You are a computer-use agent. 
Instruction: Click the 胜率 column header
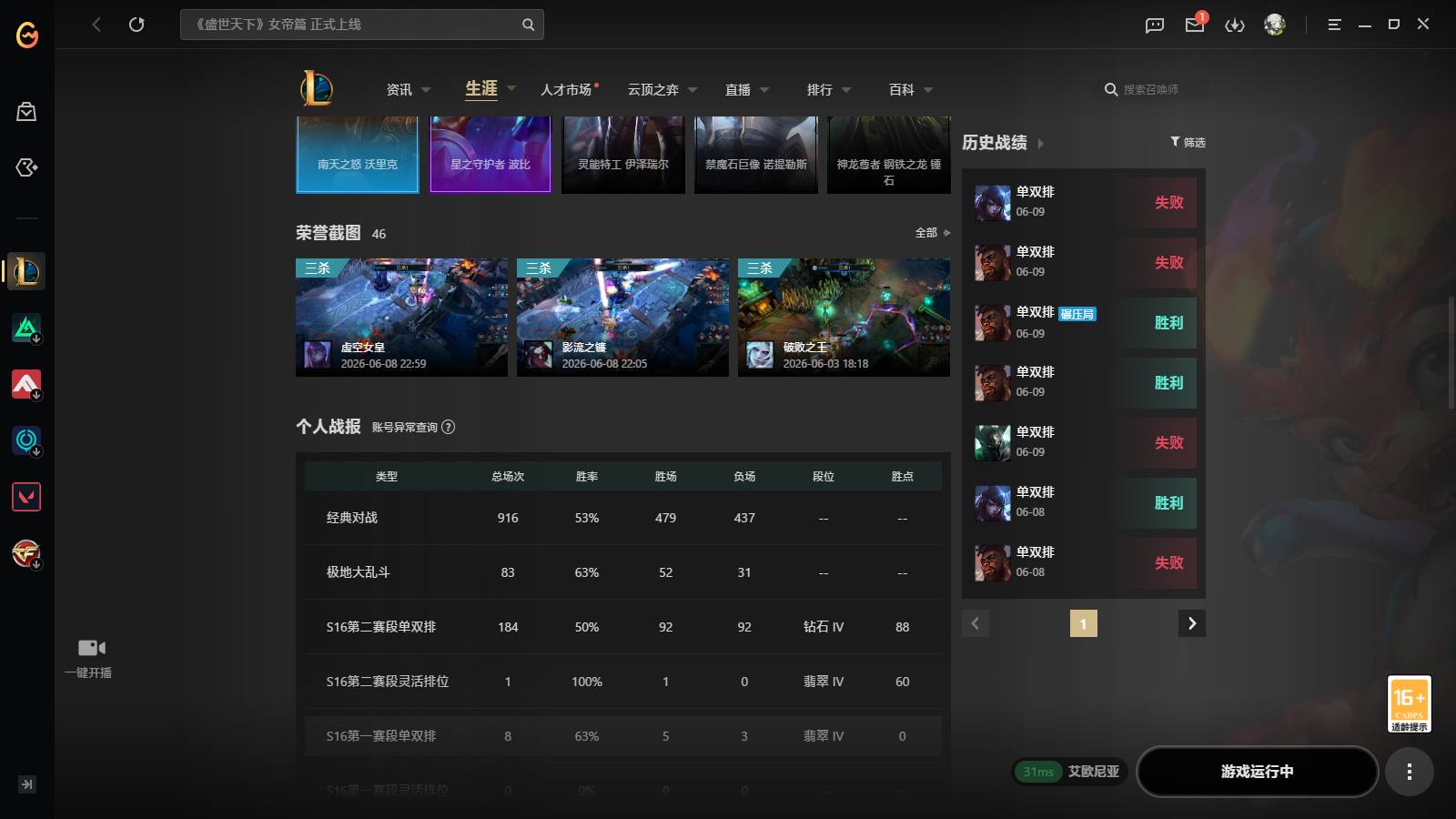coord(587,476)
